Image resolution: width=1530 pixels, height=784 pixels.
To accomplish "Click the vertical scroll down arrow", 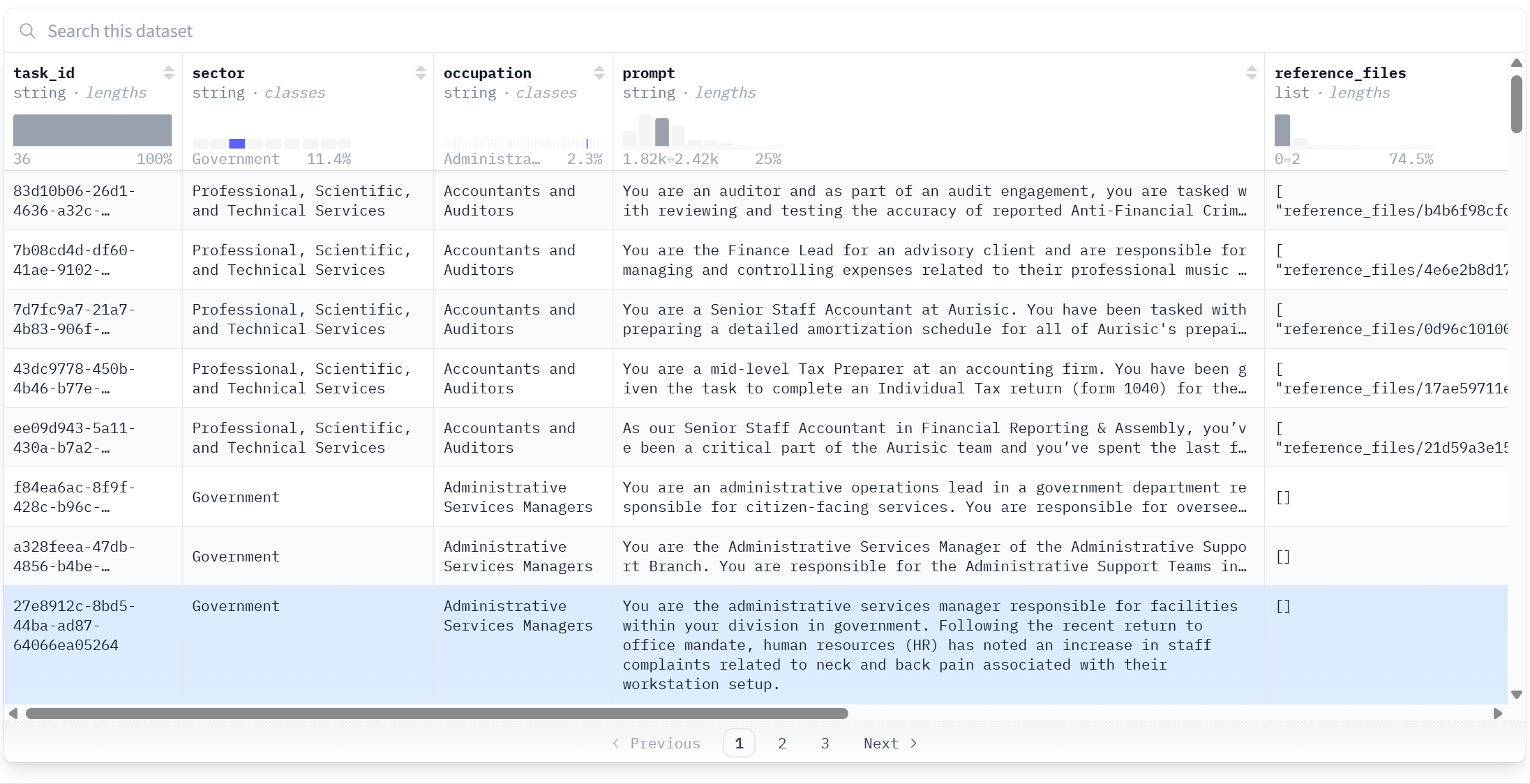I will 1516,695.
